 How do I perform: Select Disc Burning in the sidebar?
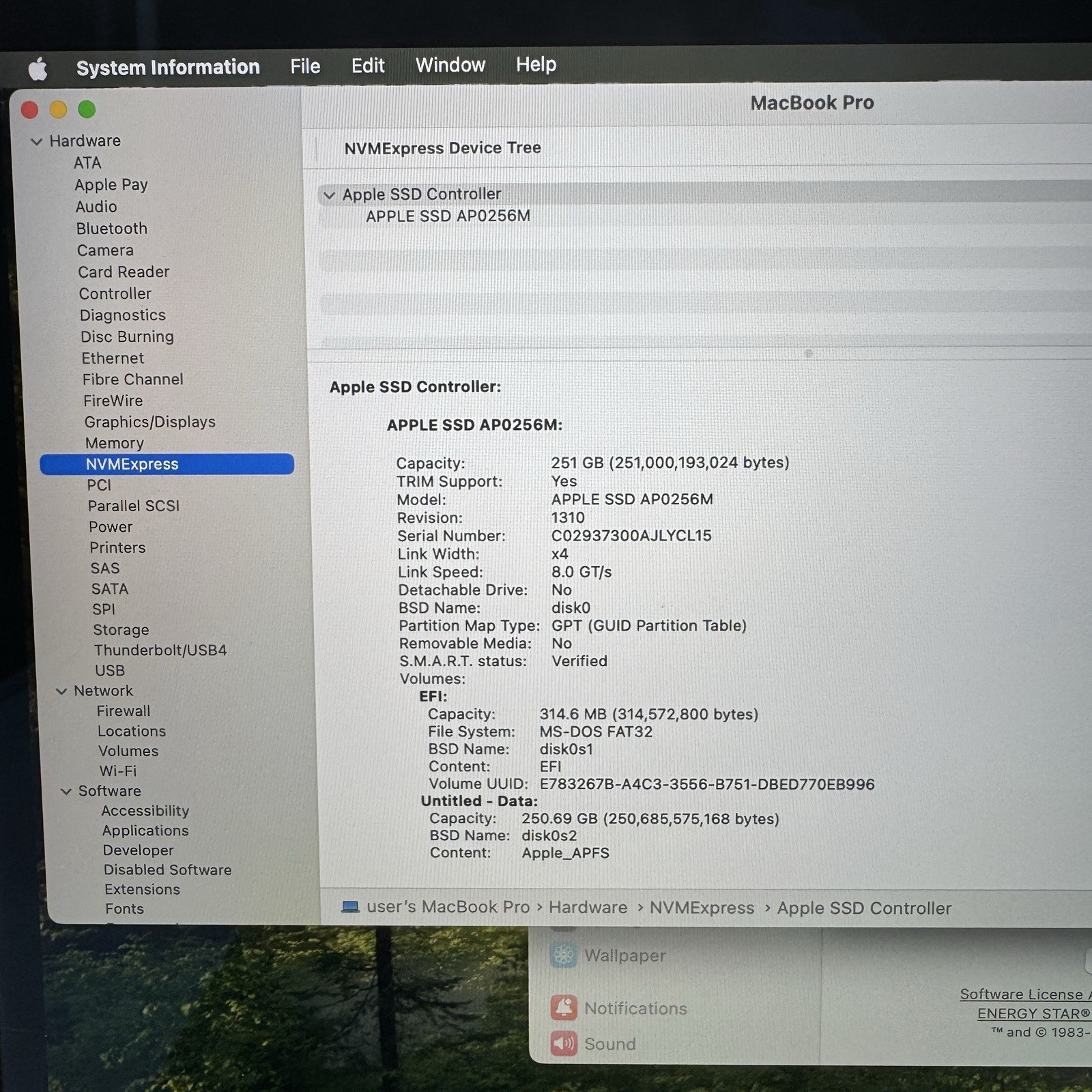tap(128, 336)
